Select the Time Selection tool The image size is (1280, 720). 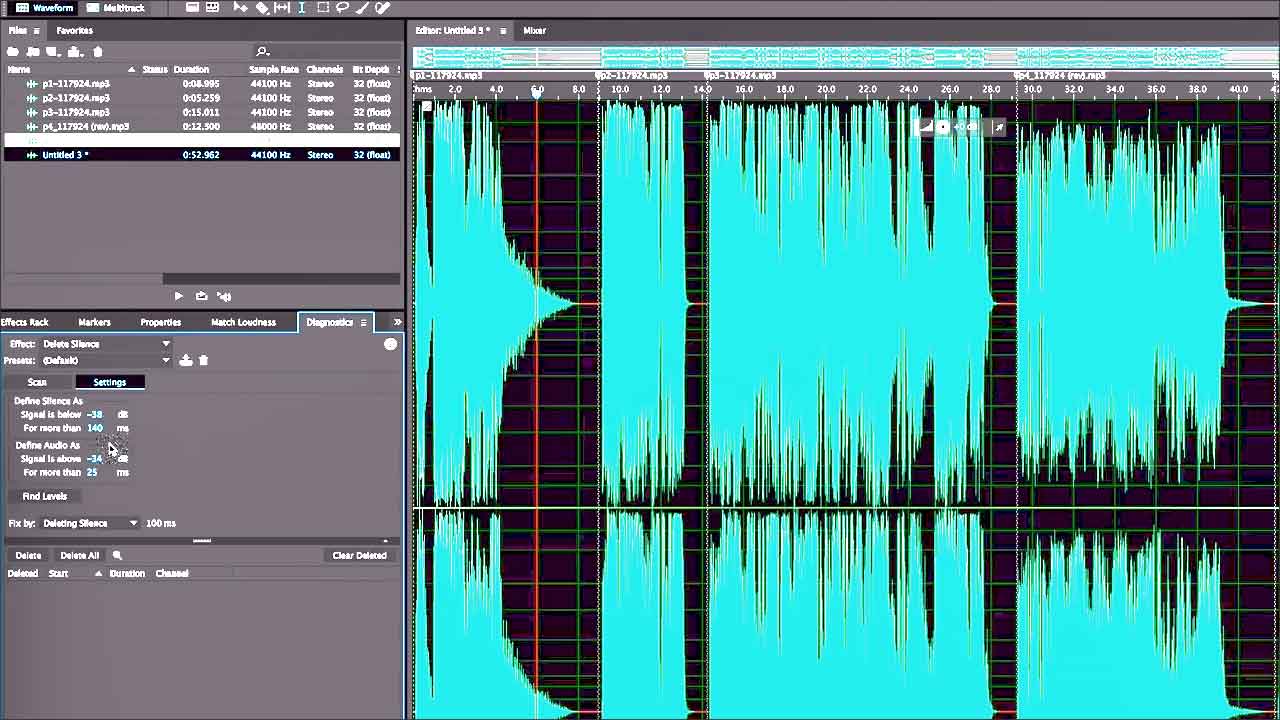(x=302, y=7)
